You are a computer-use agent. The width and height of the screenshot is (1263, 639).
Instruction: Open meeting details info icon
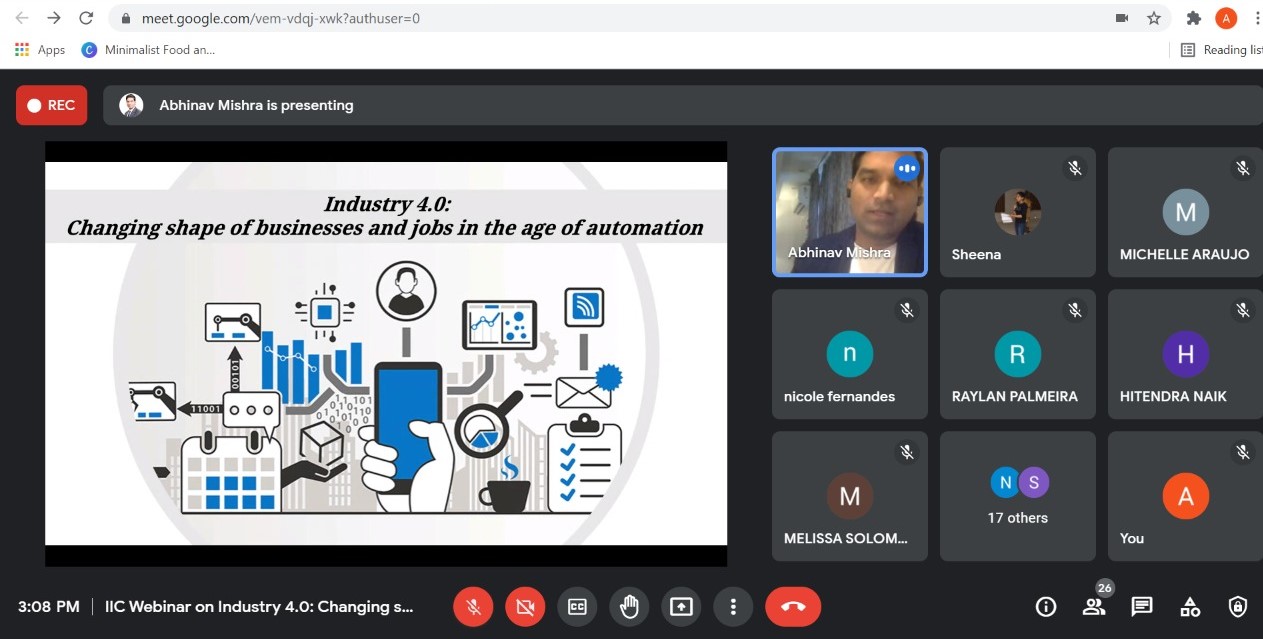point(1046,606)
